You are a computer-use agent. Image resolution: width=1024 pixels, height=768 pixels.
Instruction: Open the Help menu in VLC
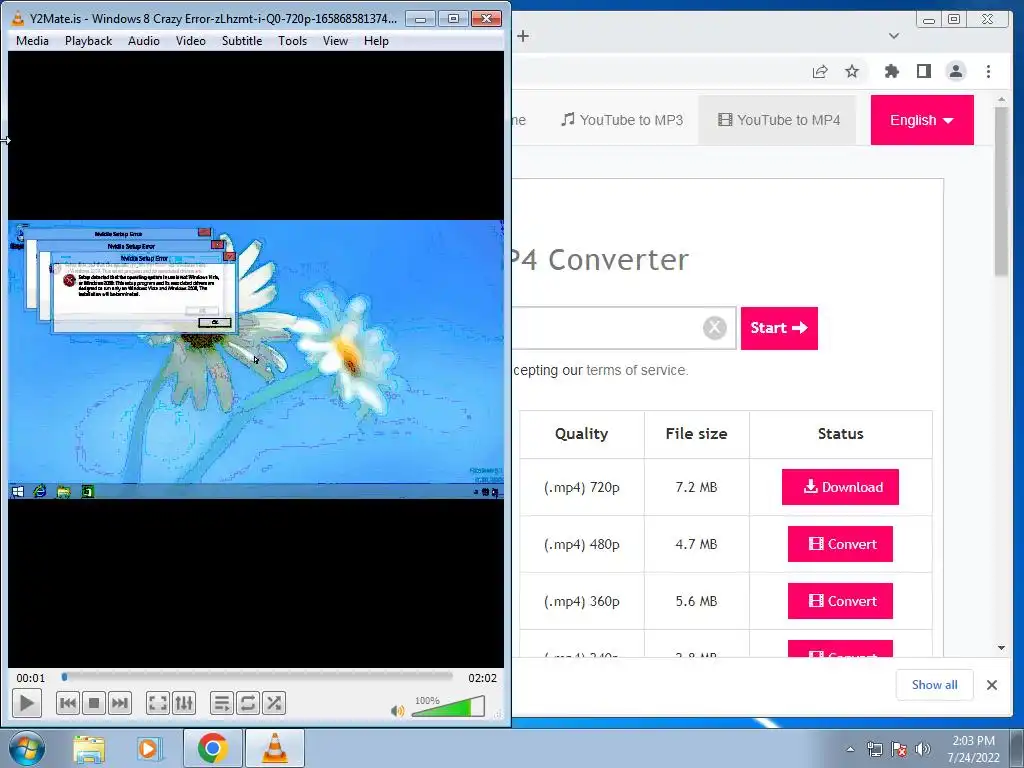376,40
